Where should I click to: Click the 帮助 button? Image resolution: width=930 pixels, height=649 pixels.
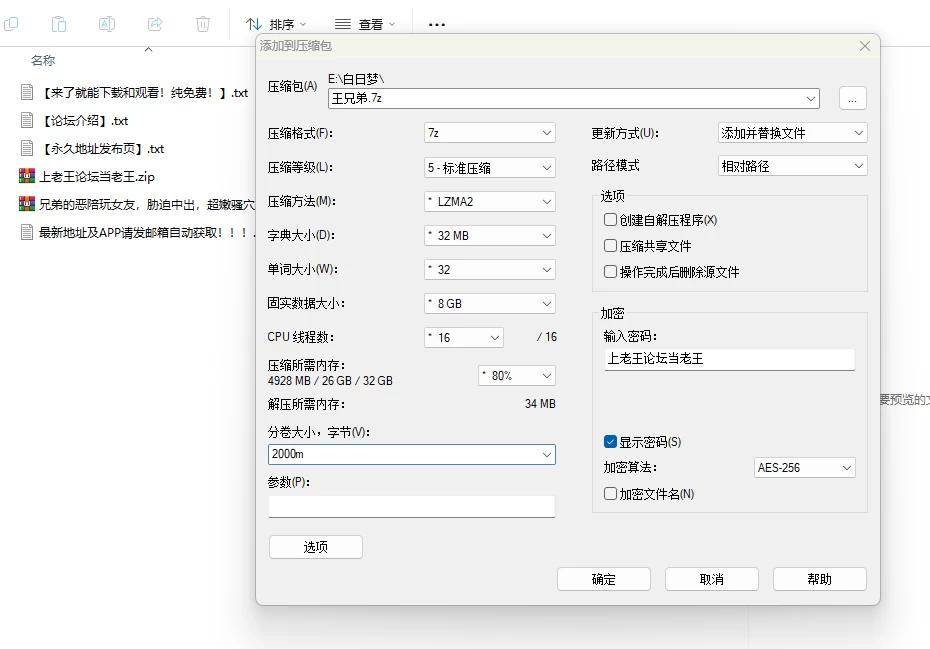[820, 579]
